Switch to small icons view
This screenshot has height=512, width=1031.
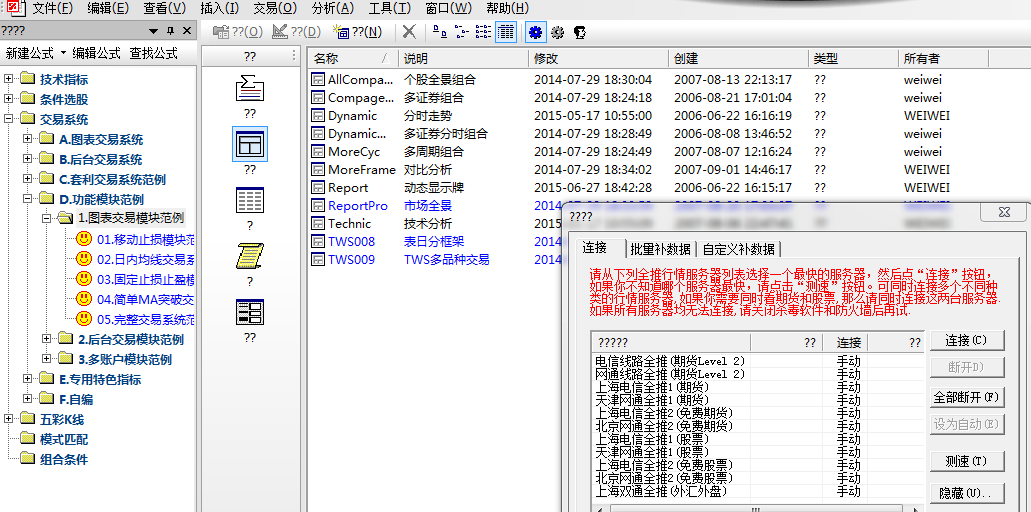pos(462,32)
